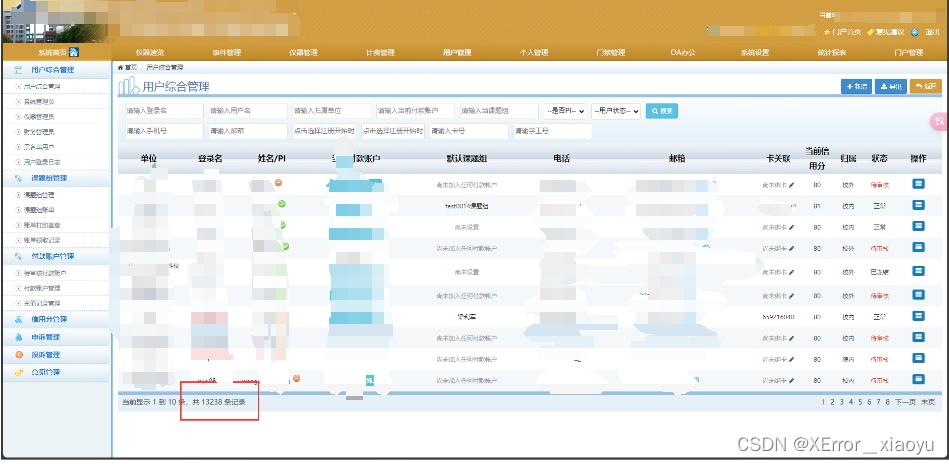Open the 用户管理 top menu
Screen dimensions: 949x464
coord(457,53)
